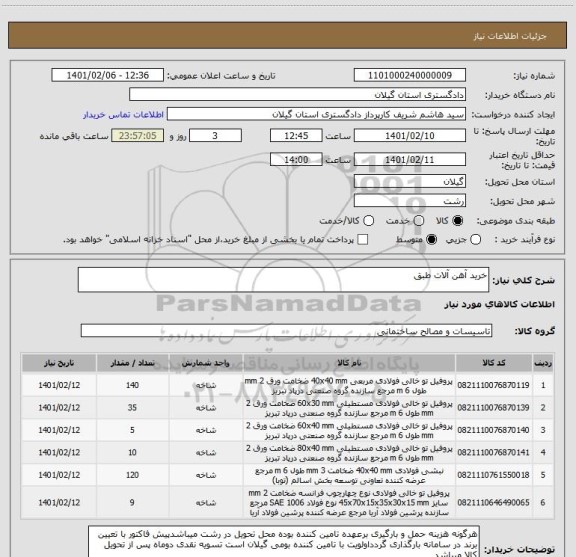Click the تعداد / مقدار column header

(x=132, y=363)
